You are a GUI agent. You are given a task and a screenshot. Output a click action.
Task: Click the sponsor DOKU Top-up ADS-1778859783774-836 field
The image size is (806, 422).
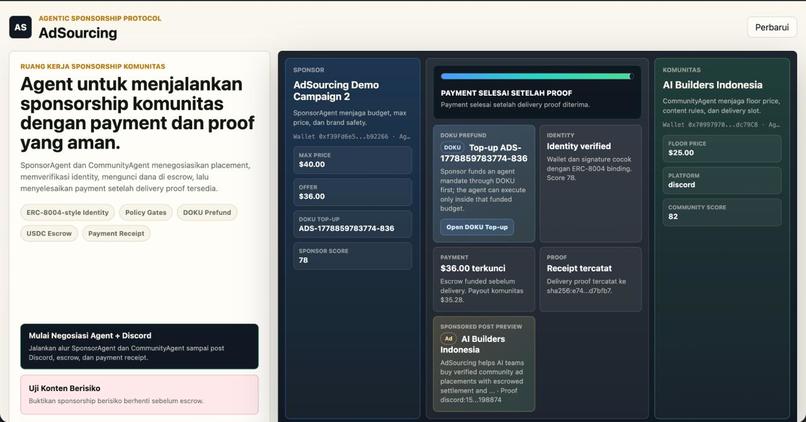pos(352,224)
